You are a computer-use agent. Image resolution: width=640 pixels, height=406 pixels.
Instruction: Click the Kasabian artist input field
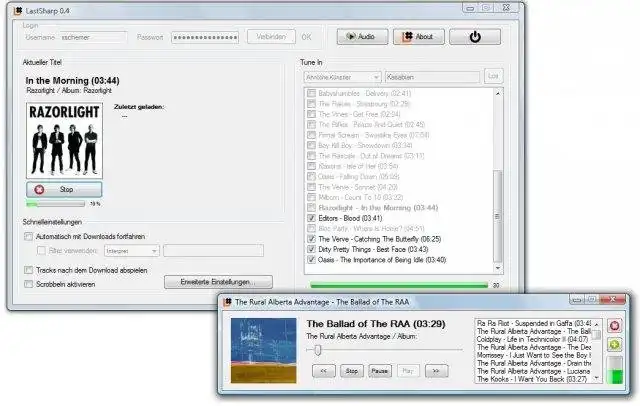point(433,77)
